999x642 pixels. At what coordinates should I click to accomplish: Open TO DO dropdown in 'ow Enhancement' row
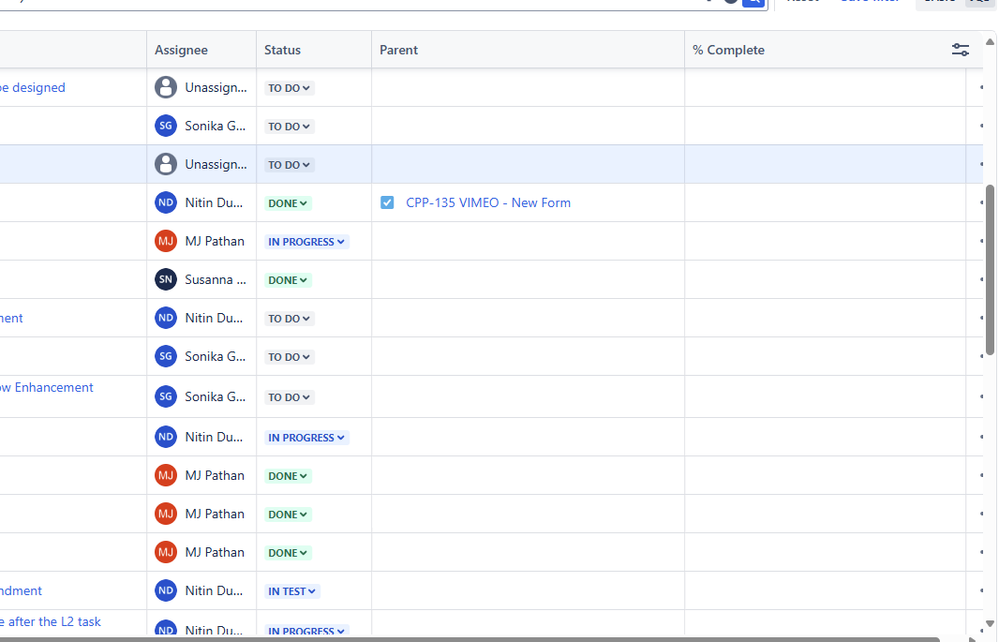click(x=289, y=397)
